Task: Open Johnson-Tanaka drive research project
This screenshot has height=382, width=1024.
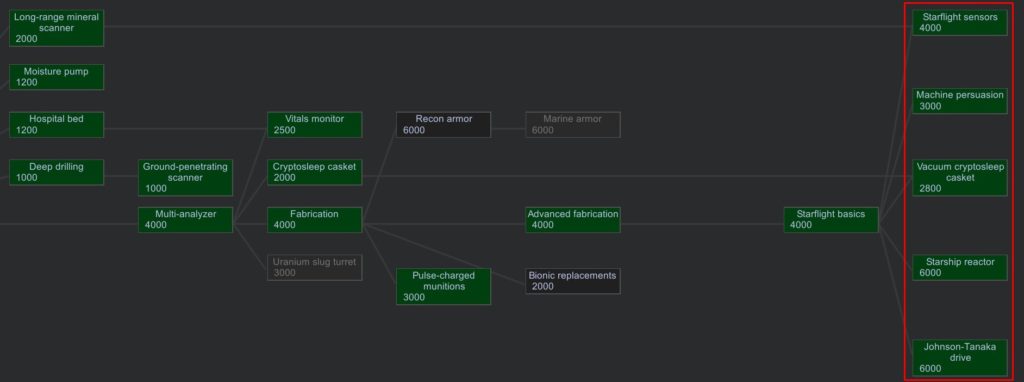Action: click(x=960, y=358)
